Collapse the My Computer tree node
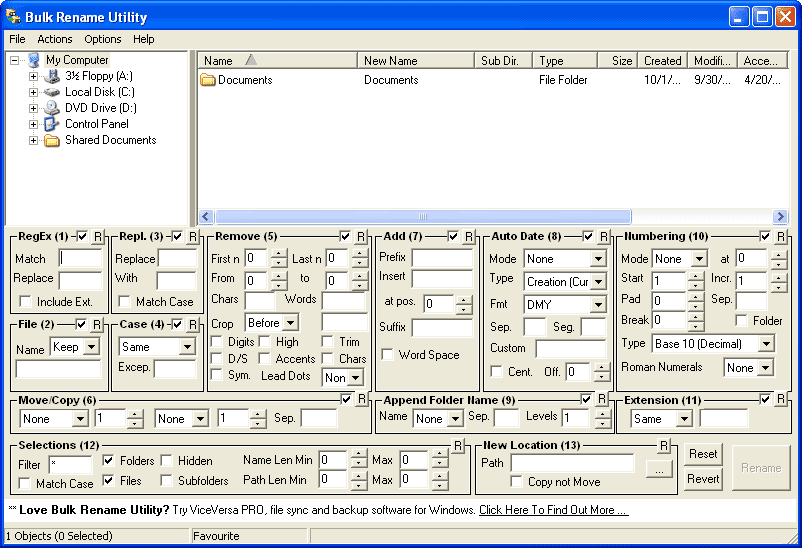 pyautogui.click(x=15, y=60)
